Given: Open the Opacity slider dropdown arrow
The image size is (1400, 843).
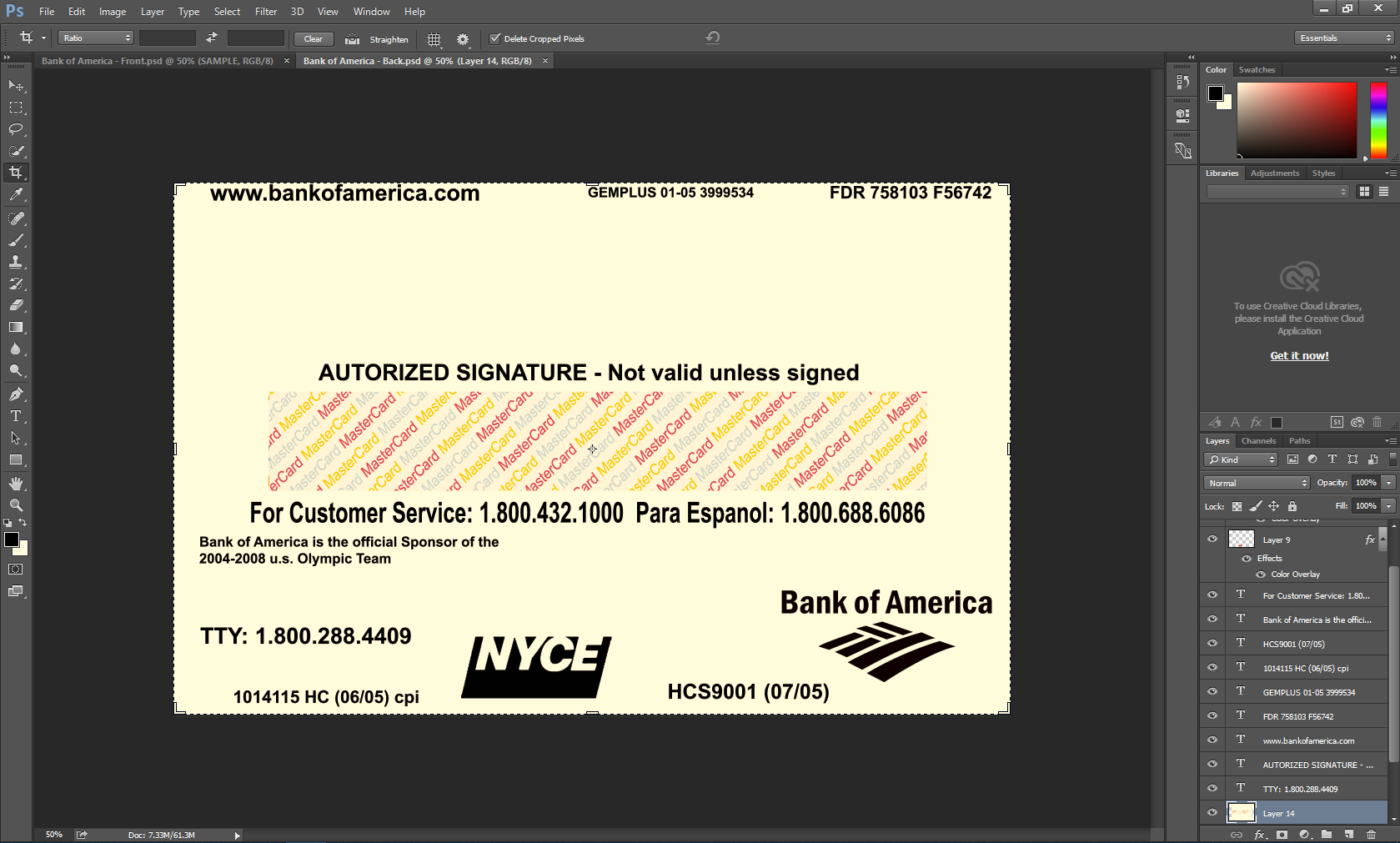Looking at the screenshot, I should [1388, 483].
